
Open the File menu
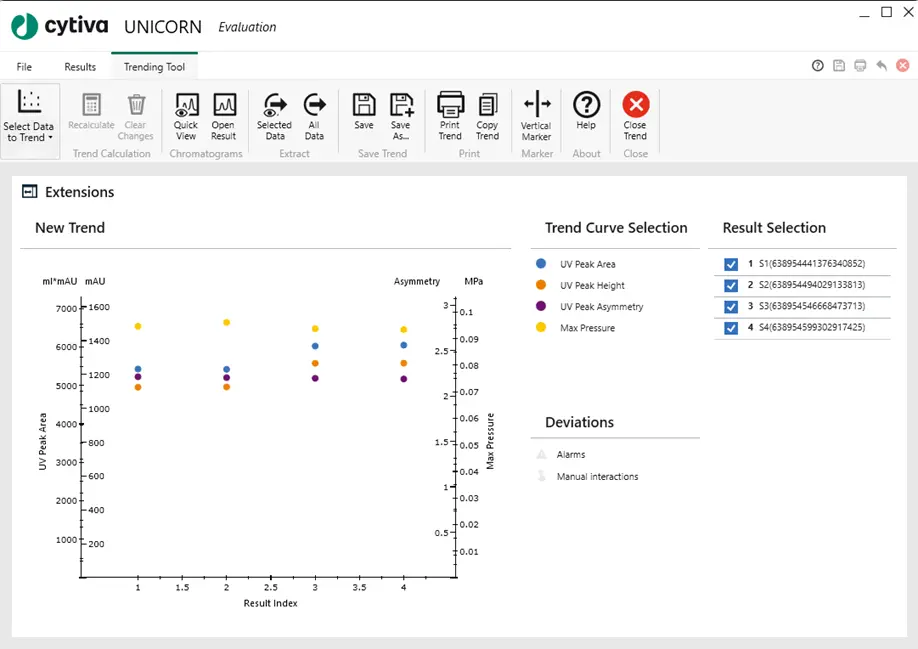24,67
